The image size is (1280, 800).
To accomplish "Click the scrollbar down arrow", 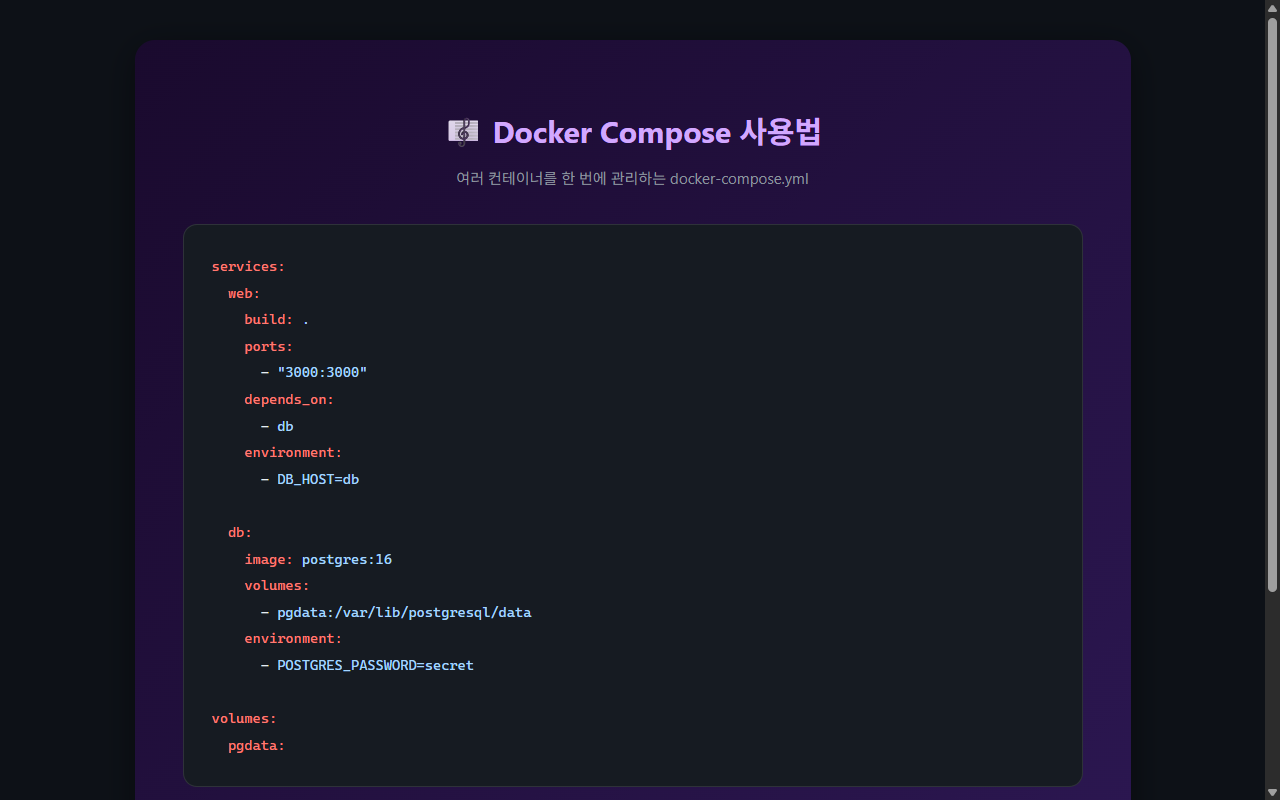I will [x=1273, y=793].
